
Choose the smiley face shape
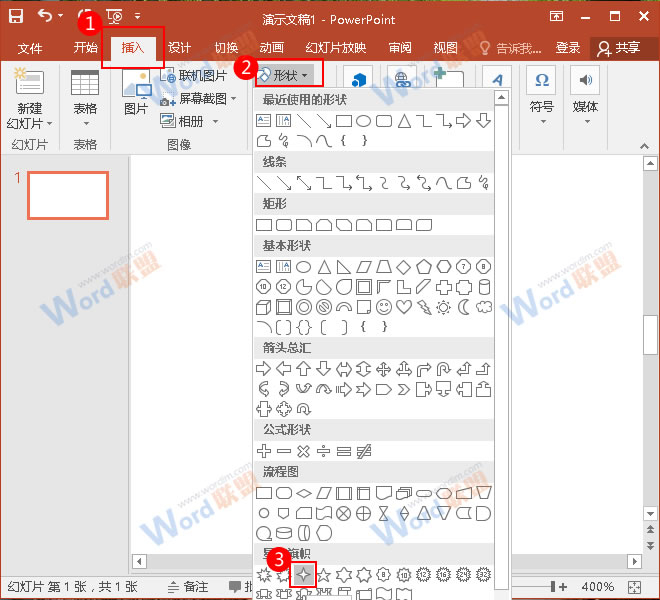(x=384, y=307)
